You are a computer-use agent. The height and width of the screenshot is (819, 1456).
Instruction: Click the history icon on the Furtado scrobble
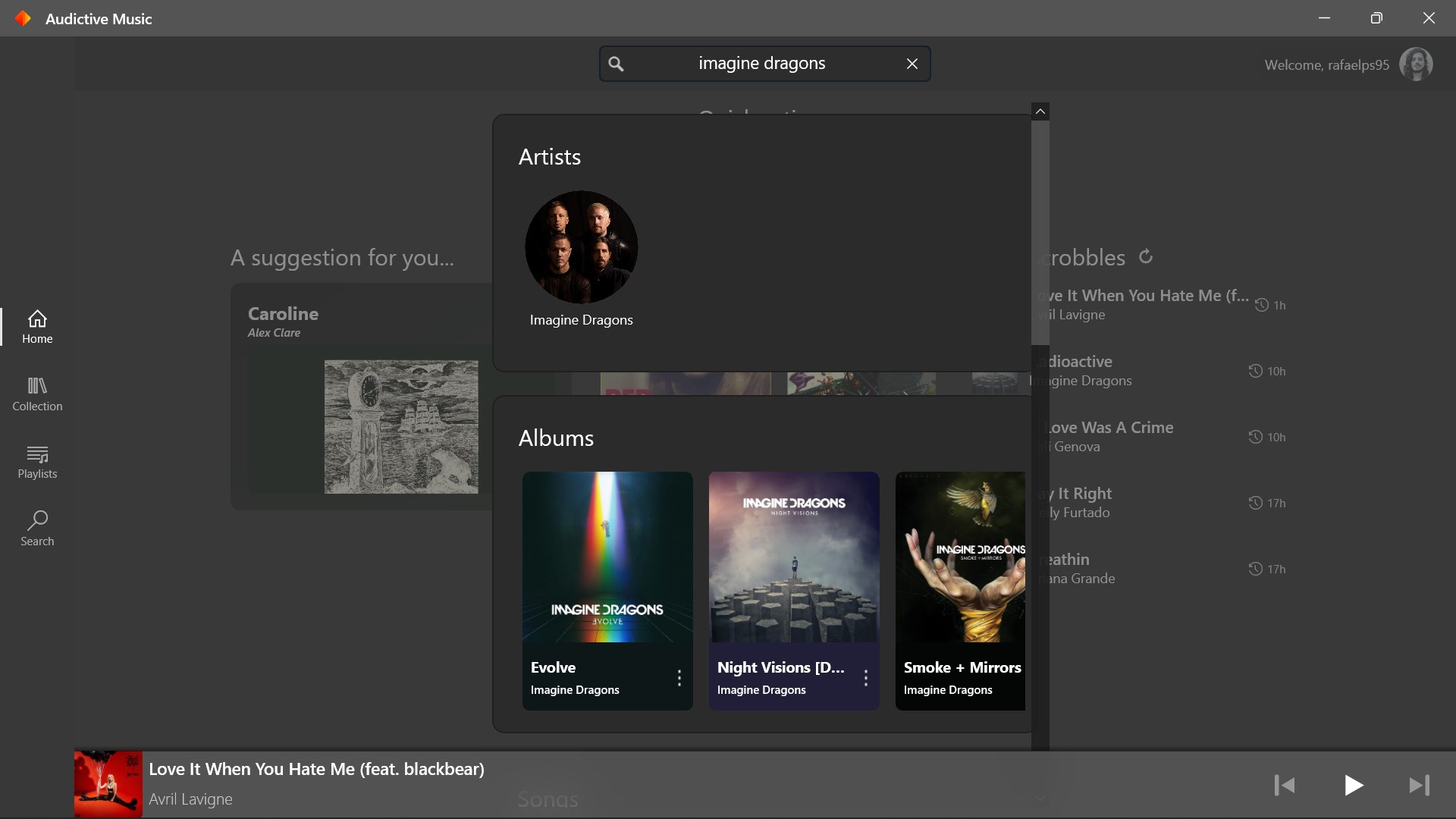(1256, 503)
